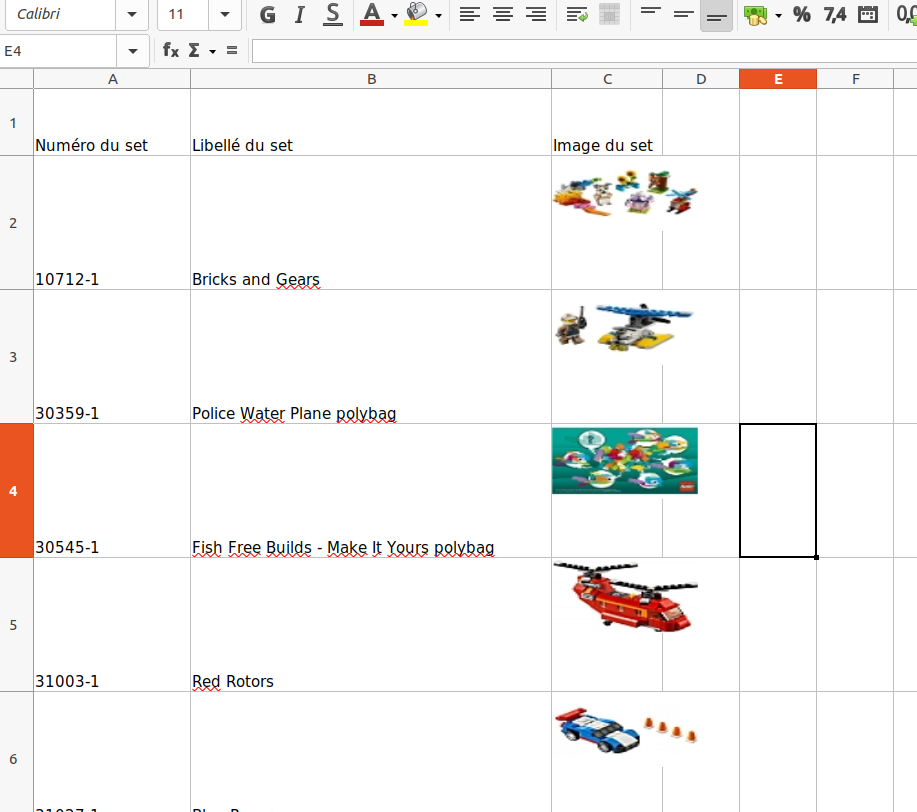Click the merge and center cells icon
The height and width of the screenshot is (812, 917).
point(609,15)
